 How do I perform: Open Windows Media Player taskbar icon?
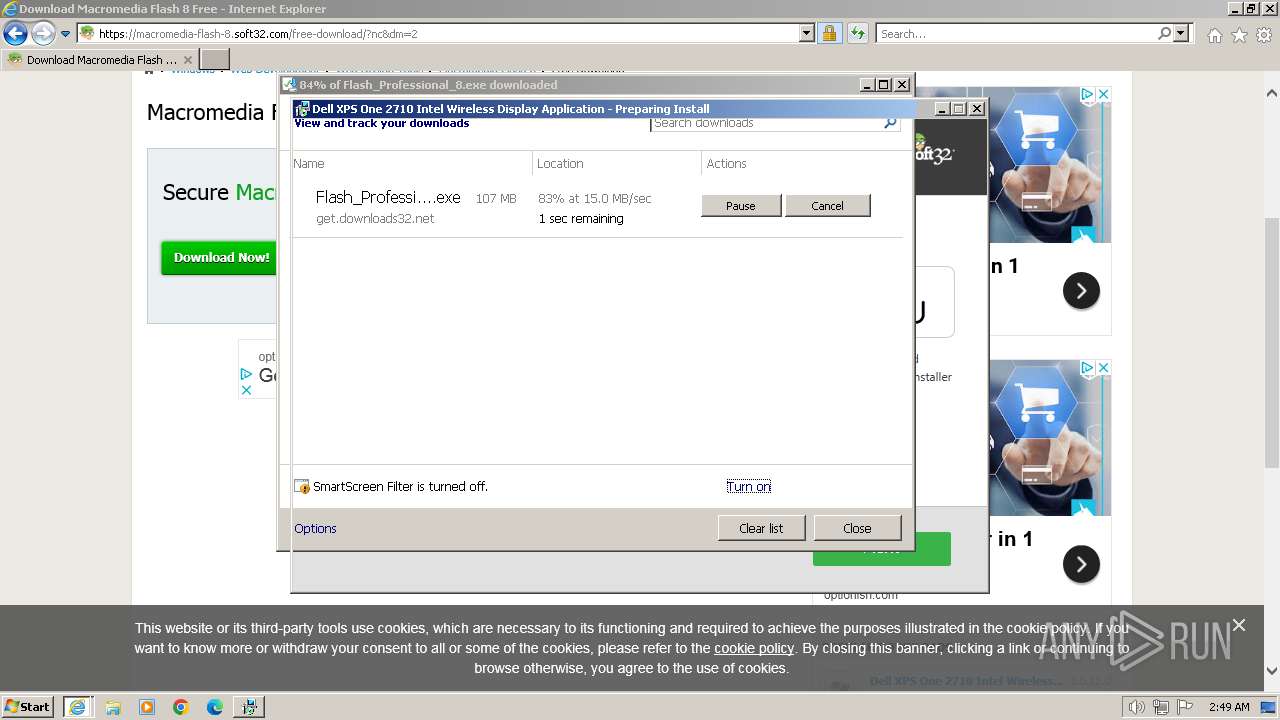[147, 707]
